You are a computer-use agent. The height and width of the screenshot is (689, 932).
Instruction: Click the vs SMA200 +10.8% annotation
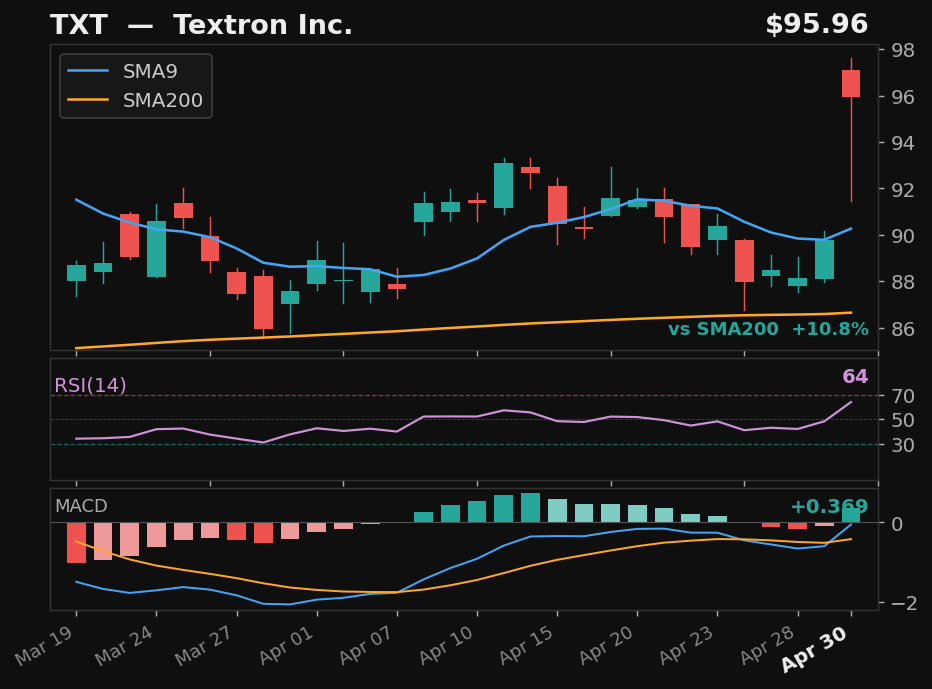(x=768, y=329)
